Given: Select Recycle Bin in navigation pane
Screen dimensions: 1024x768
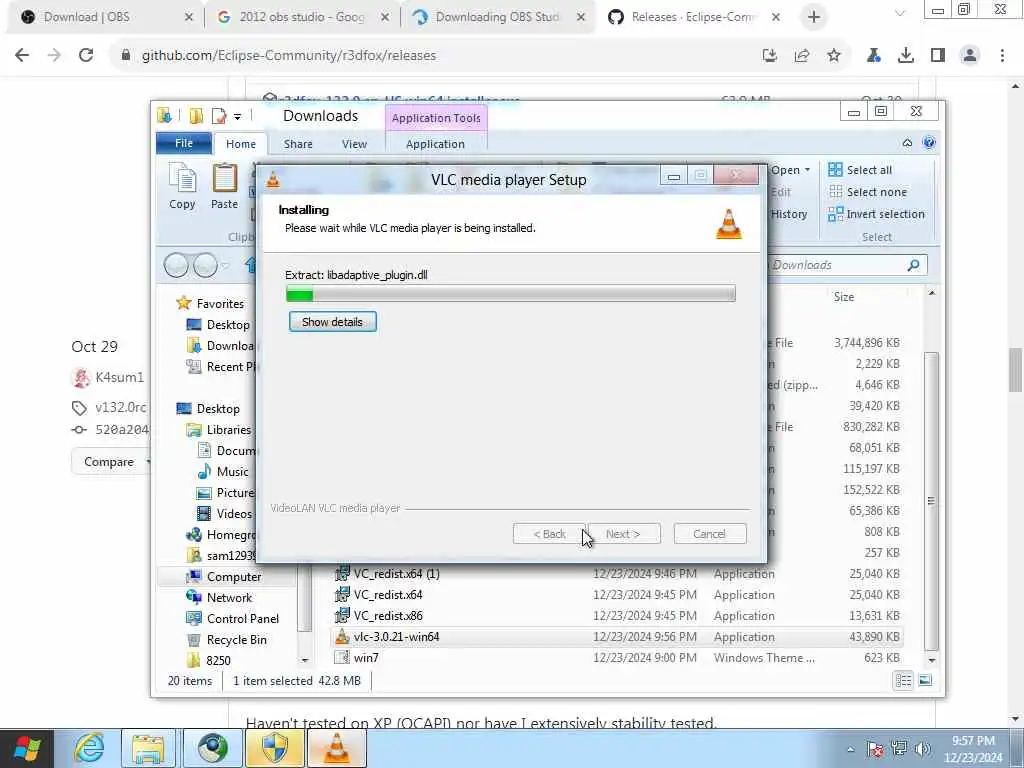Looking at the screenshot, I should point(227,639).
